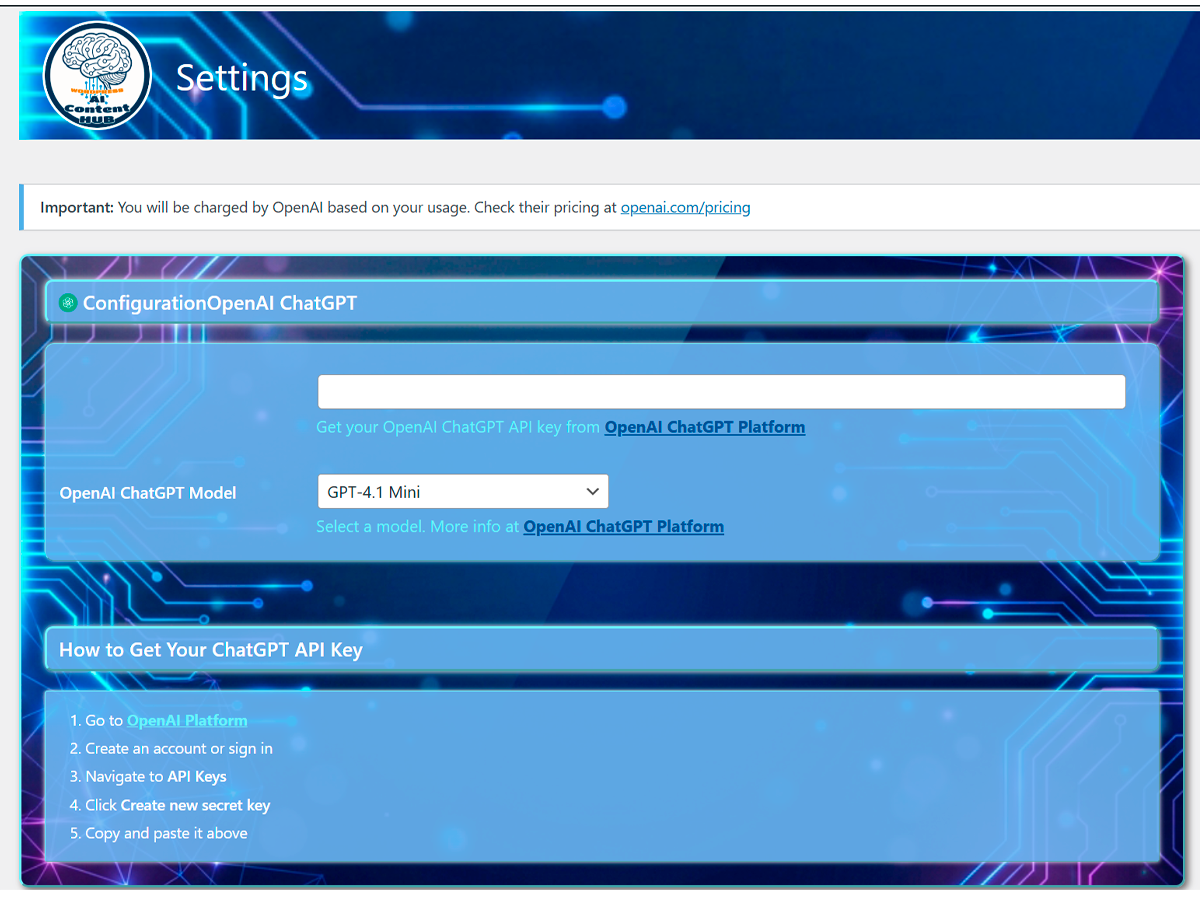Click the AI Content Hub brain logo
The image size is (1200, 900).
(x=97, y=76)
